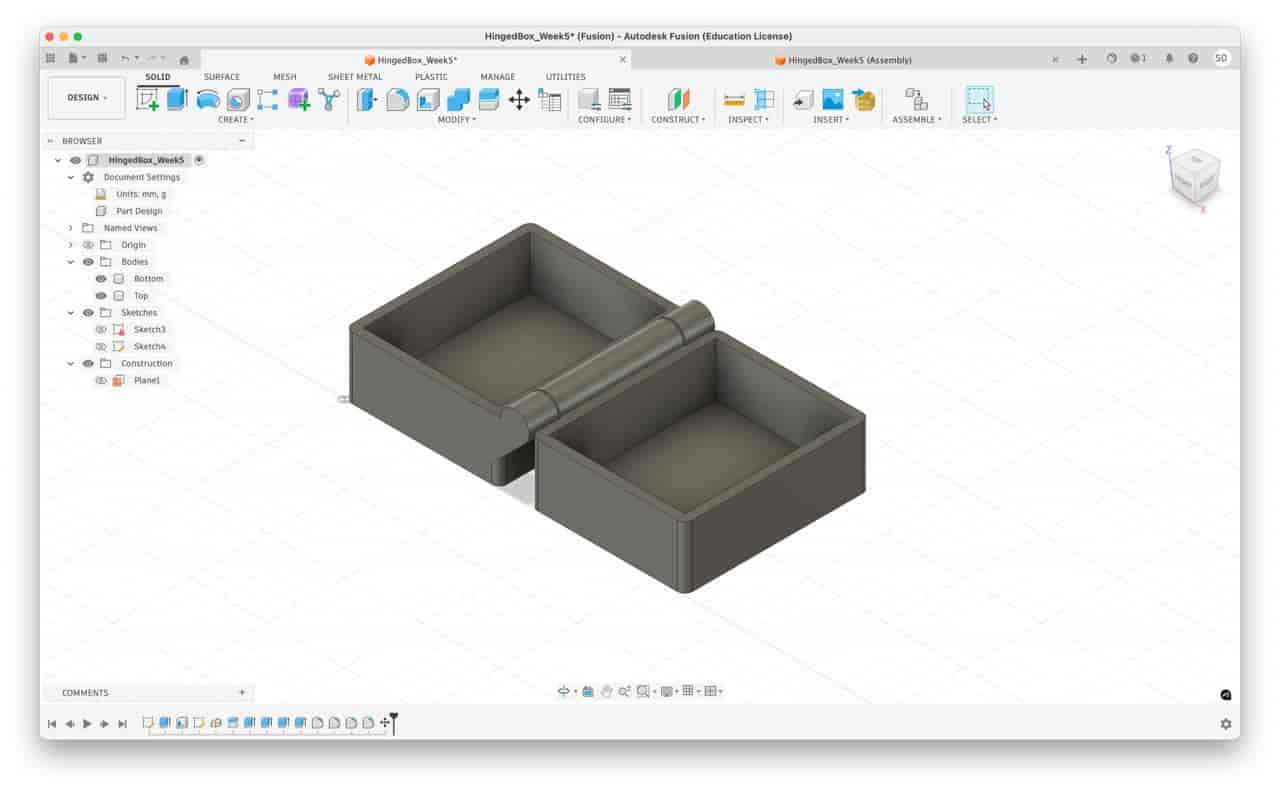
Task: Open the DESIGN workspace dropdown
Action: point(87,98)
